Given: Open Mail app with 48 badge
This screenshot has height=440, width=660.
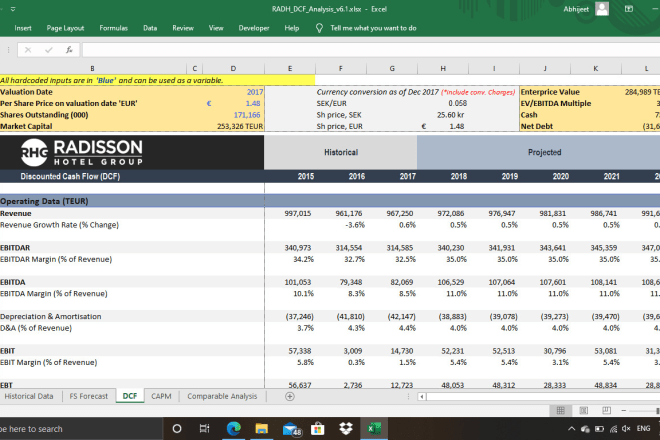Looking at the screenshot, I should [291, 429].
